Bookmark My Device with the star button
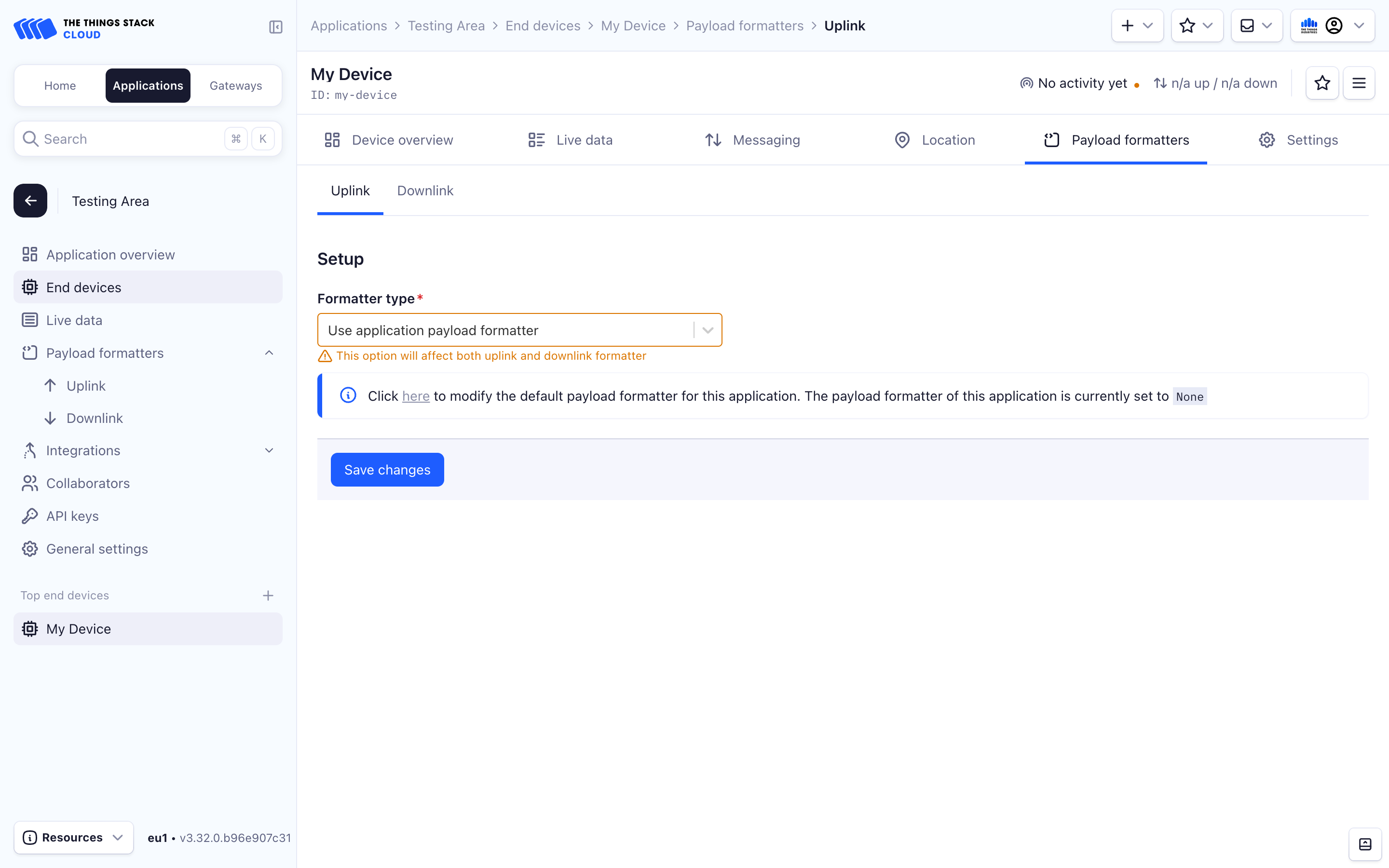1389x868 pixels. [x=1322, y=83]
